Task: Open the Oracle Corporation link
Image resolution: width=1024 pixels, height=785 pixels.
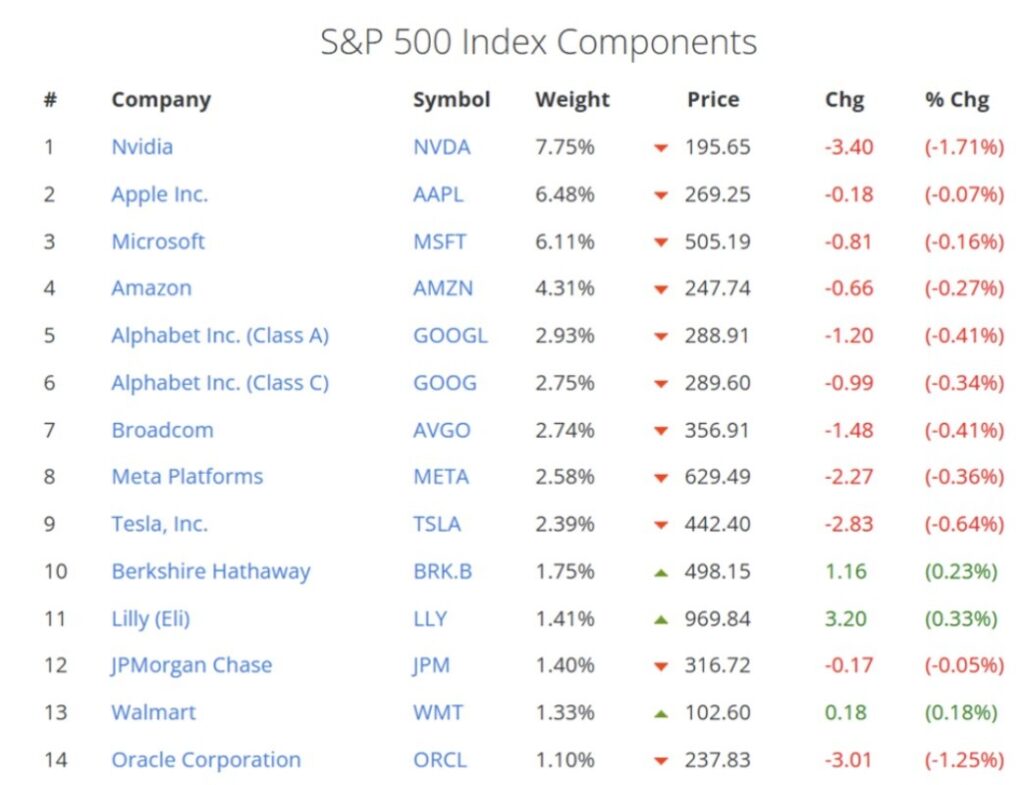Action: [x=206, y=760]
